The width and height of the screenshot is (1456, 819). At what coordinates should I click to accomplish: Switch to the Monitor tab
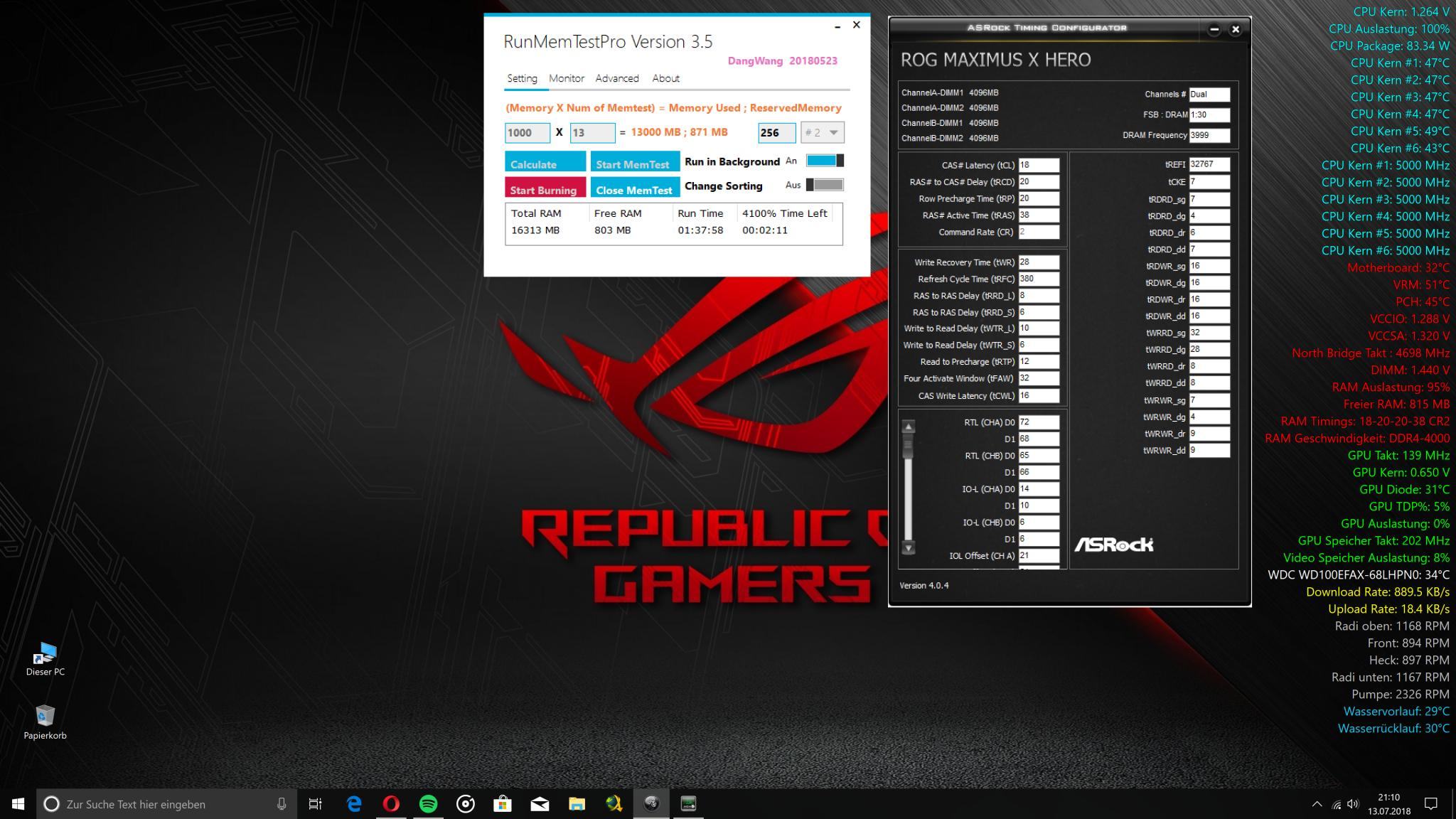pyautogui.click(x=567, y=78)
